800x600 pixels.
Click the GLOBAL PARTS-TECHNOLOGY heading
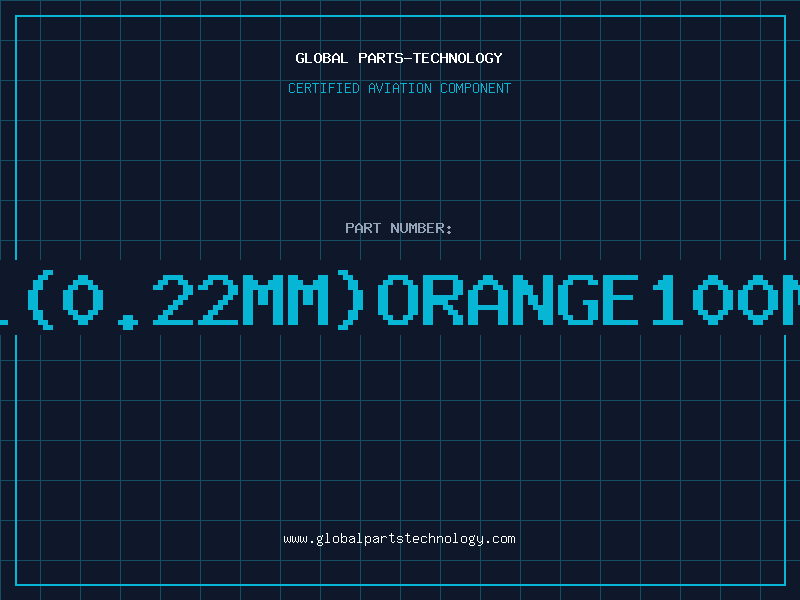(399, 58)
